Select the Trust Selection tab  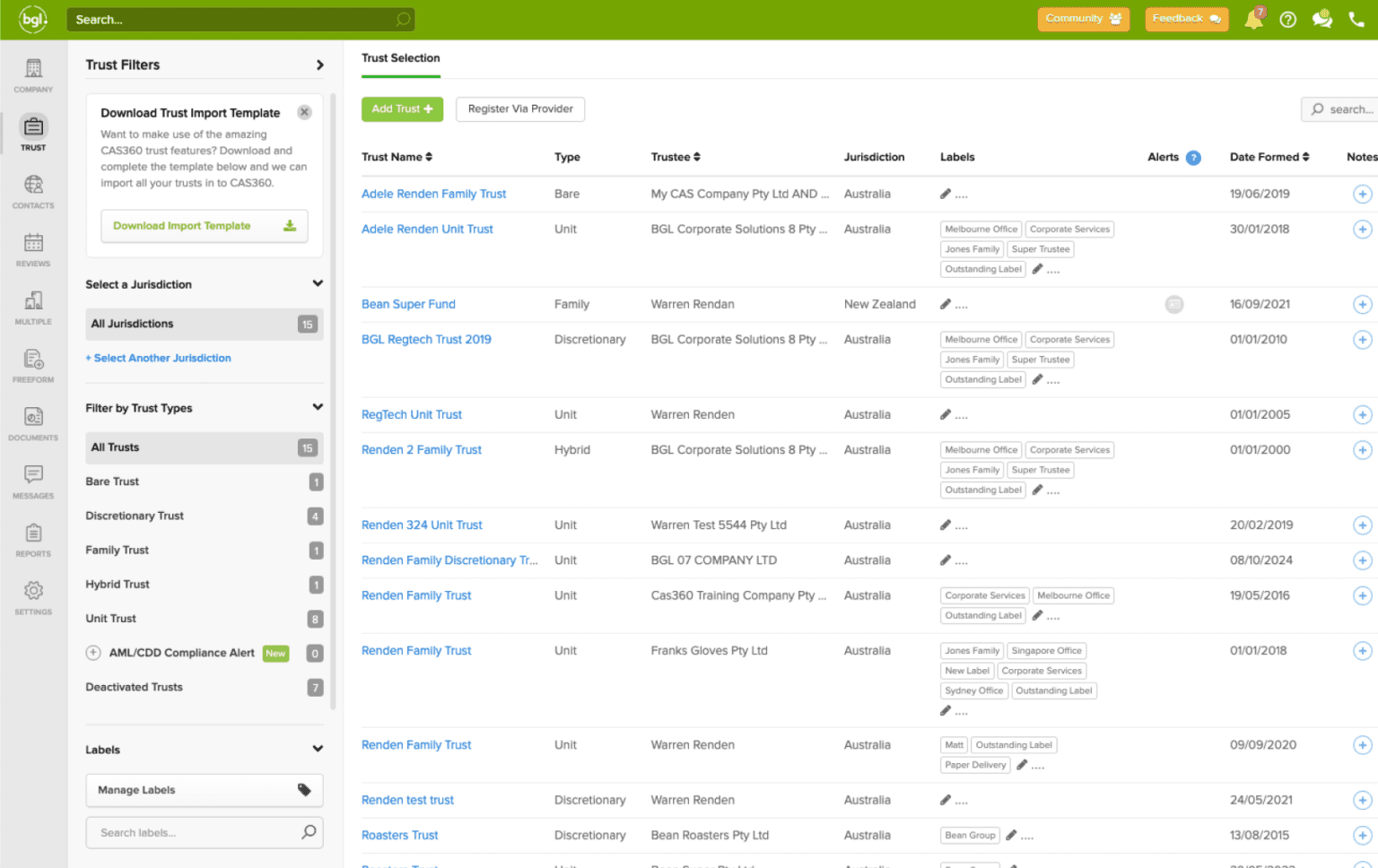click(x=400, y=58)
